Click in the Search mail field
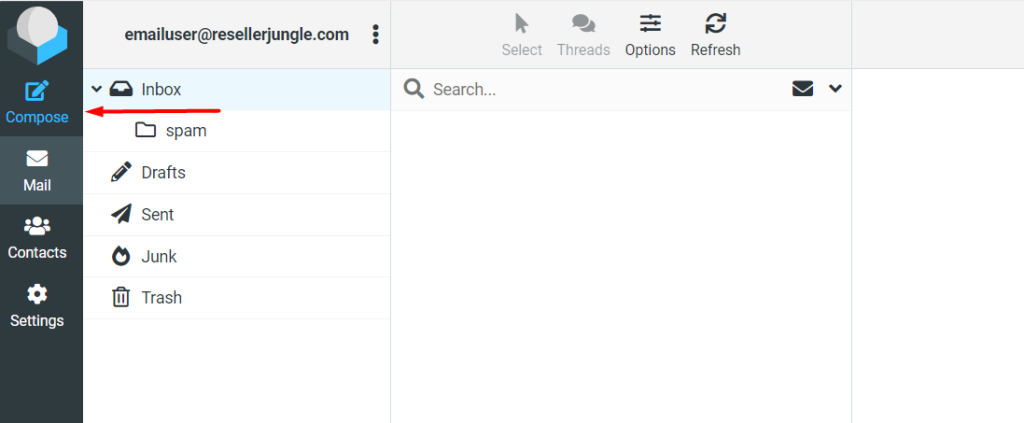Viewport: 1024px width, 423px height. [x=600, y=89]
